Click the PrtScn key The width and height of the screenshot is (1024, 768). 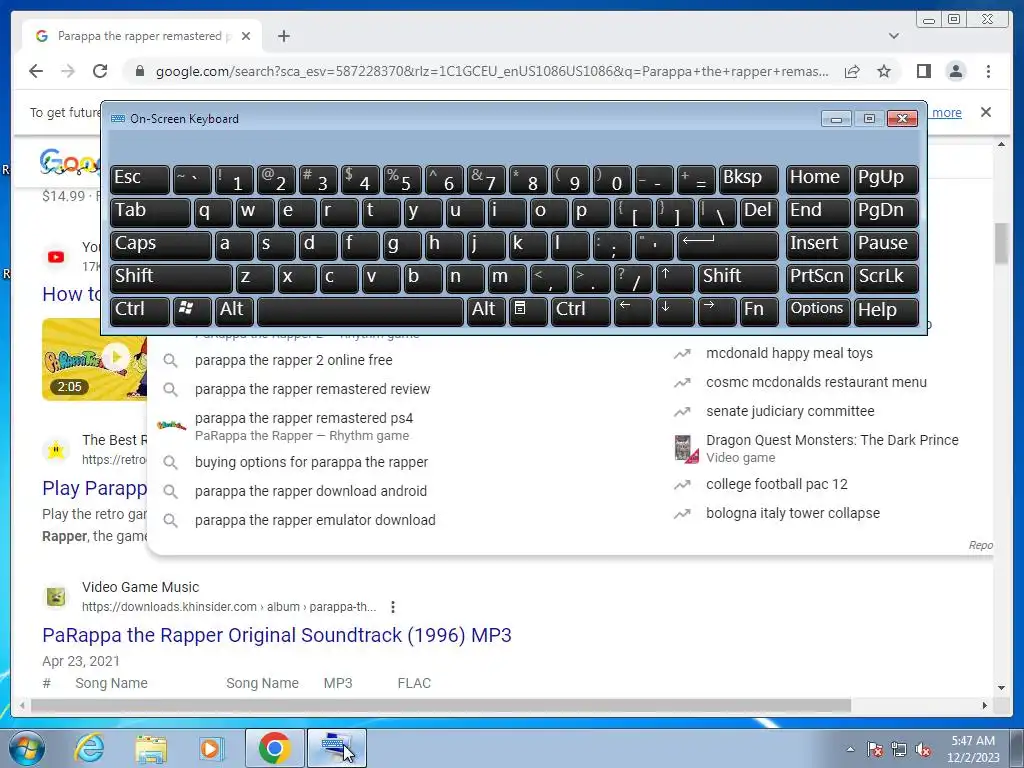pyautogui.click(x=817, y=278)
